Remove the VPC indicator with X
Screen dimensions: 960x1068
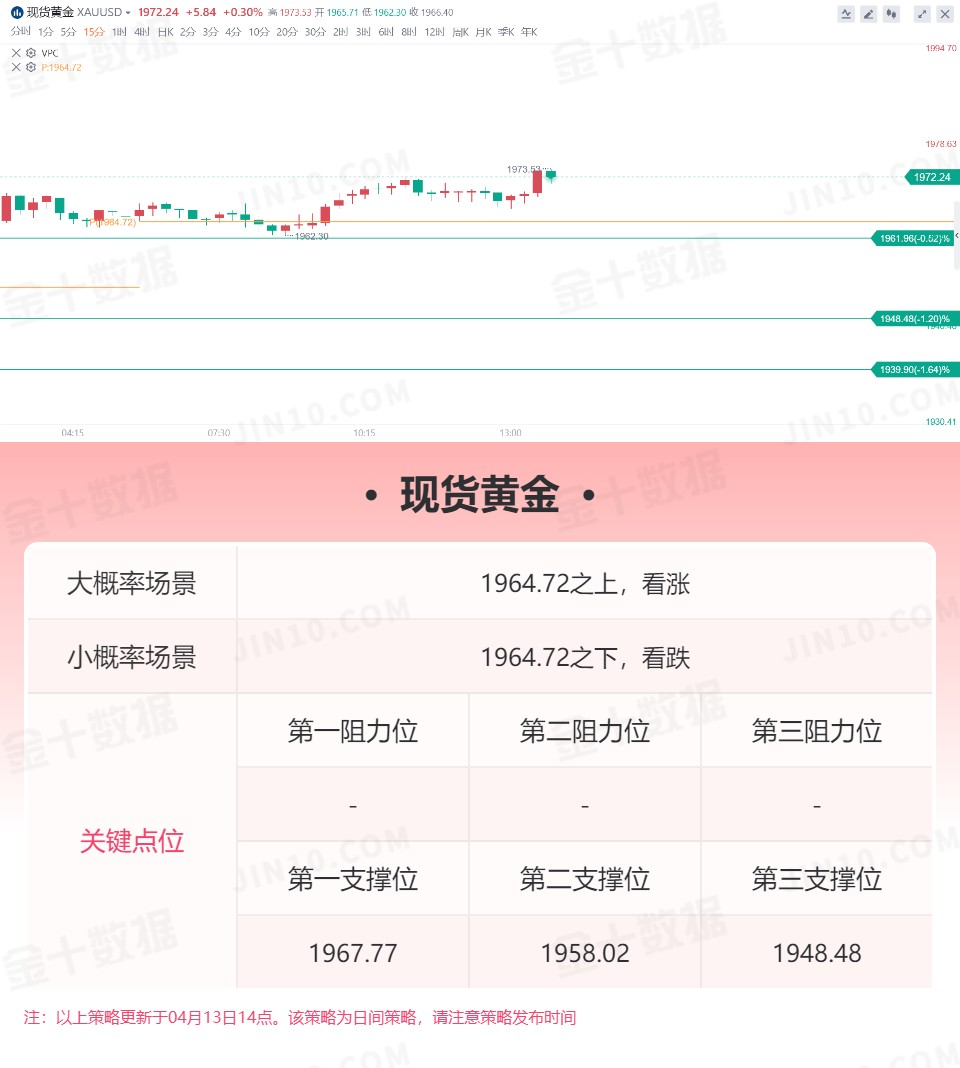click(16, 53)
